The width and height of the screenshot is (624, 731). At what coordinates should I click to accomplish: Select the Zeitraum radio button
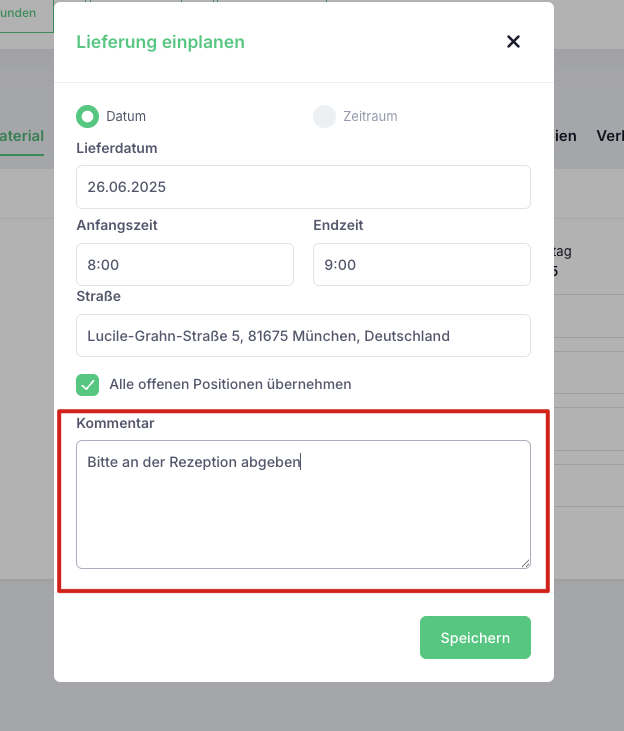[324, 117]
